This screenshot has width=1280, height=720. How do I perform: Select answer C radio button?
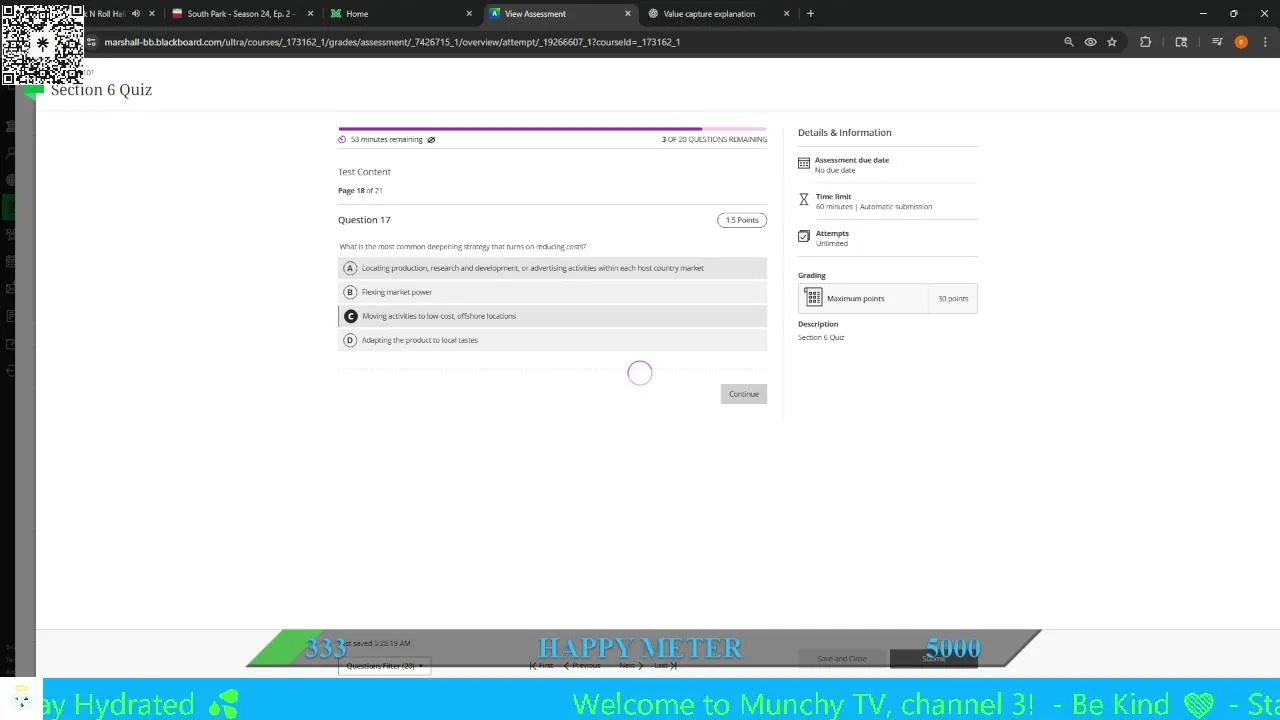pyautogui.click(x=350, y=316)
